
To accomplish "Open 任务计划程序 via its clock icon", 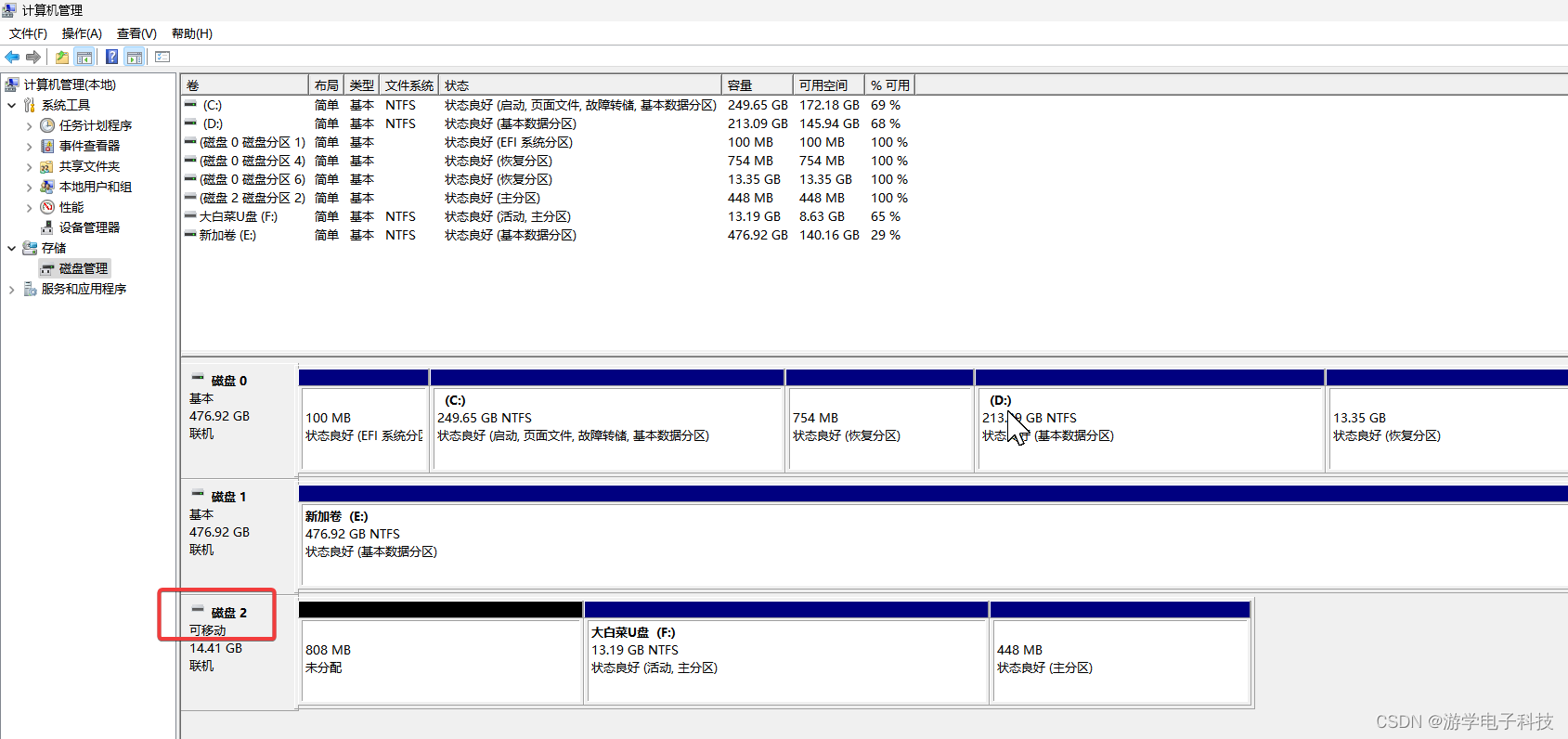I will (47, 125).
